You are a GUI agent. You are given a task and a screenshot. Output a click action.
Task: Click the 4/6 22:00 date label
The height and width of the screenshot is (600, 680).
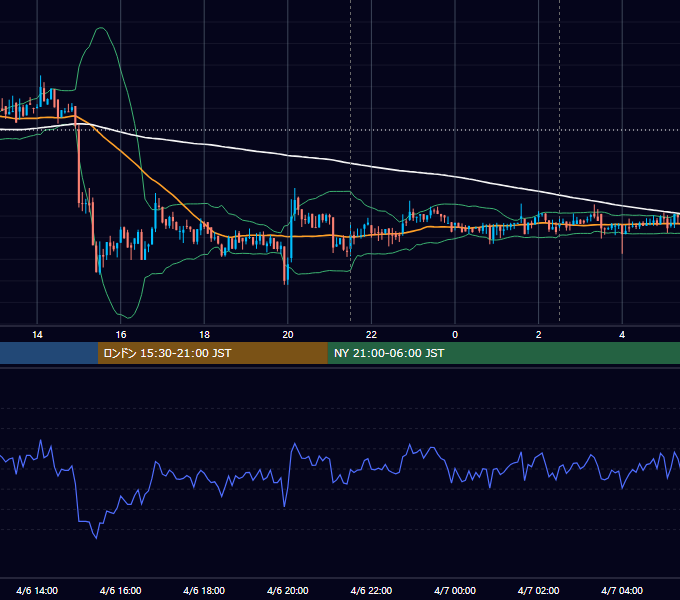(x=371, y=590)
